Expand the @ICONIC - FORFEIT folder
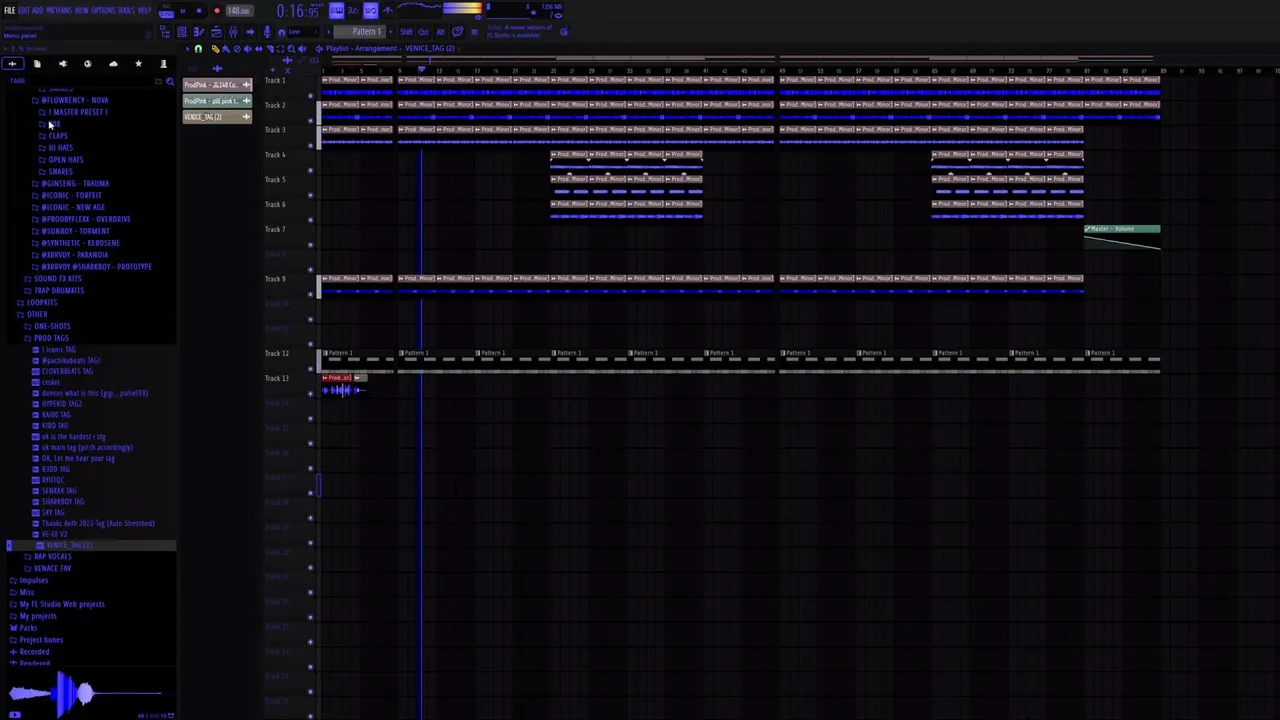 pos(66,196)
